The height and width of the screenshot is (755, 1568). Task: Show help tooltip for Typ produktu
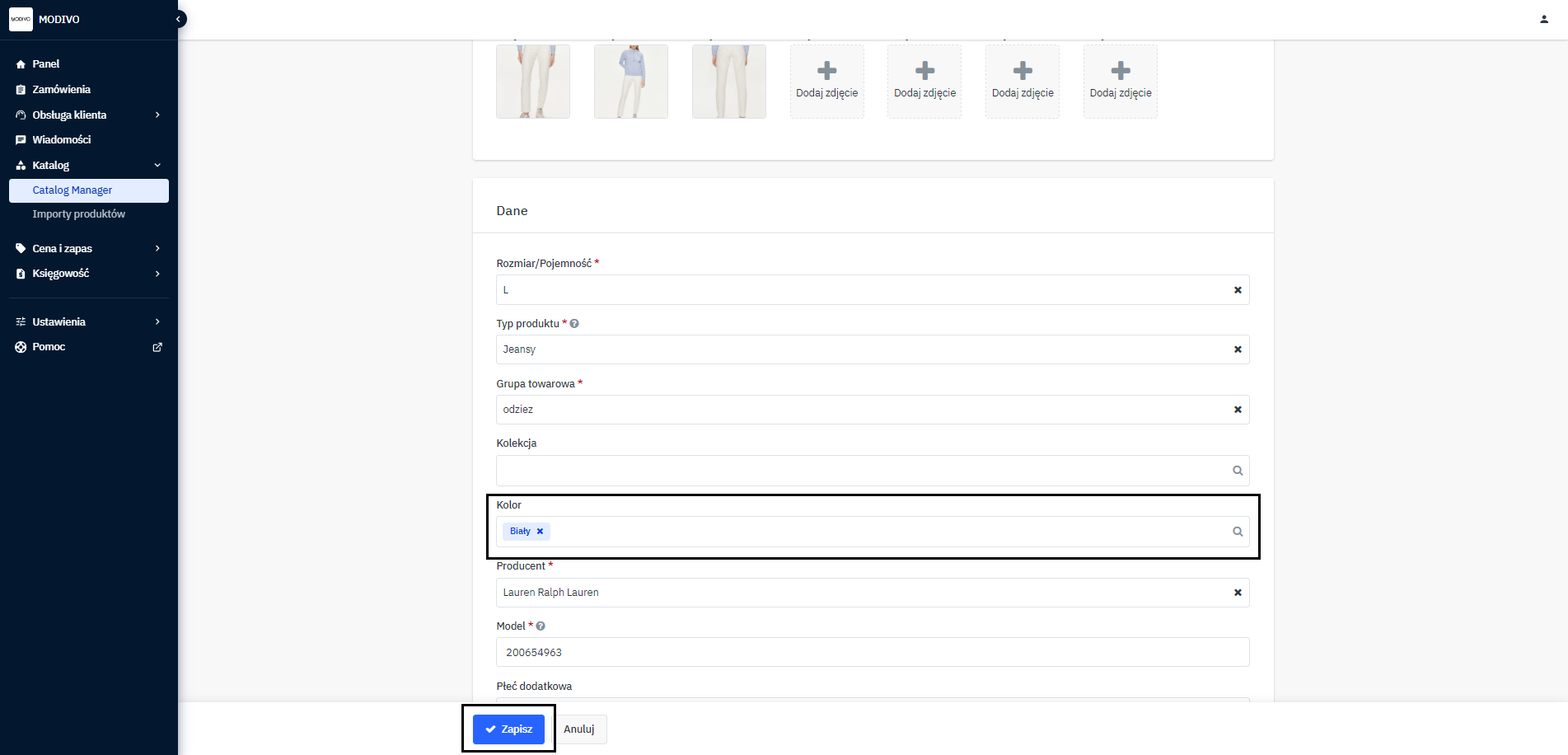[x=574, y=324]
